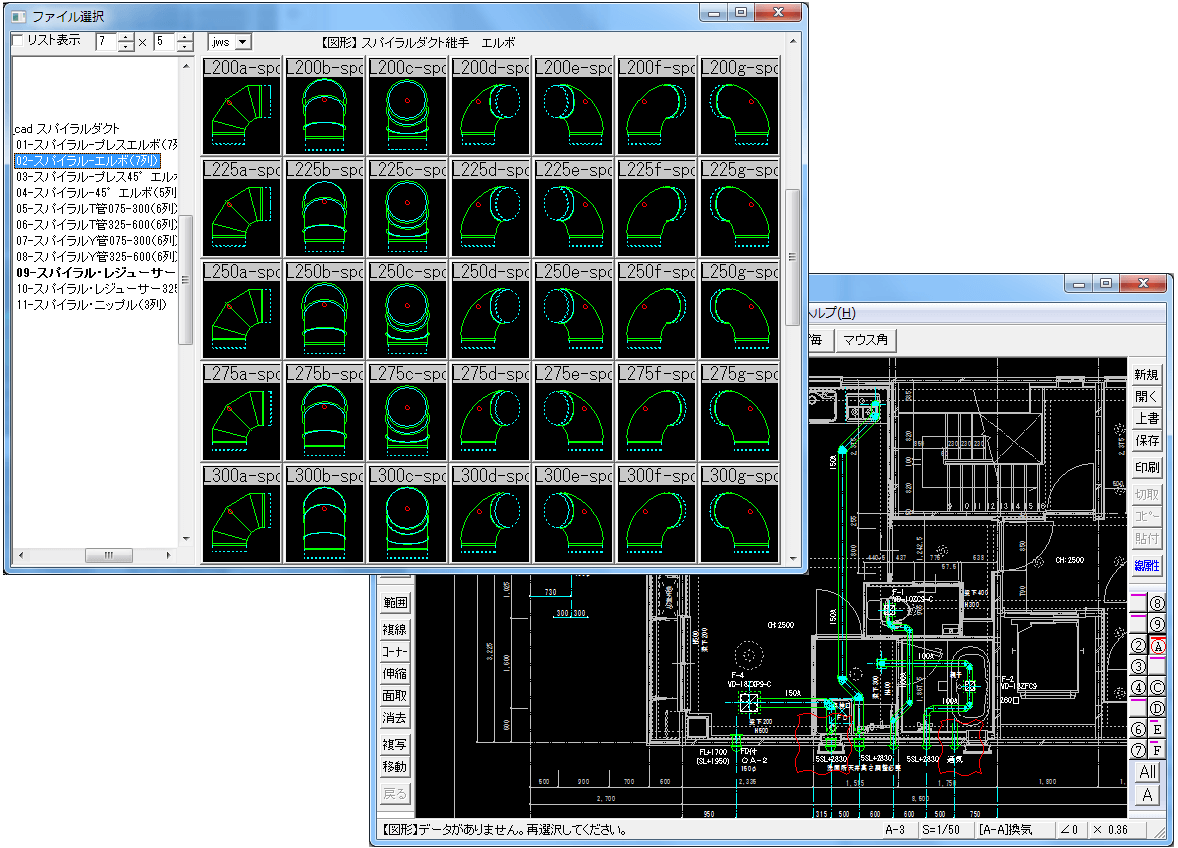Select the 複線 (double line) tool
This screenshot has height=848, width=1178.
coord(395,630)
